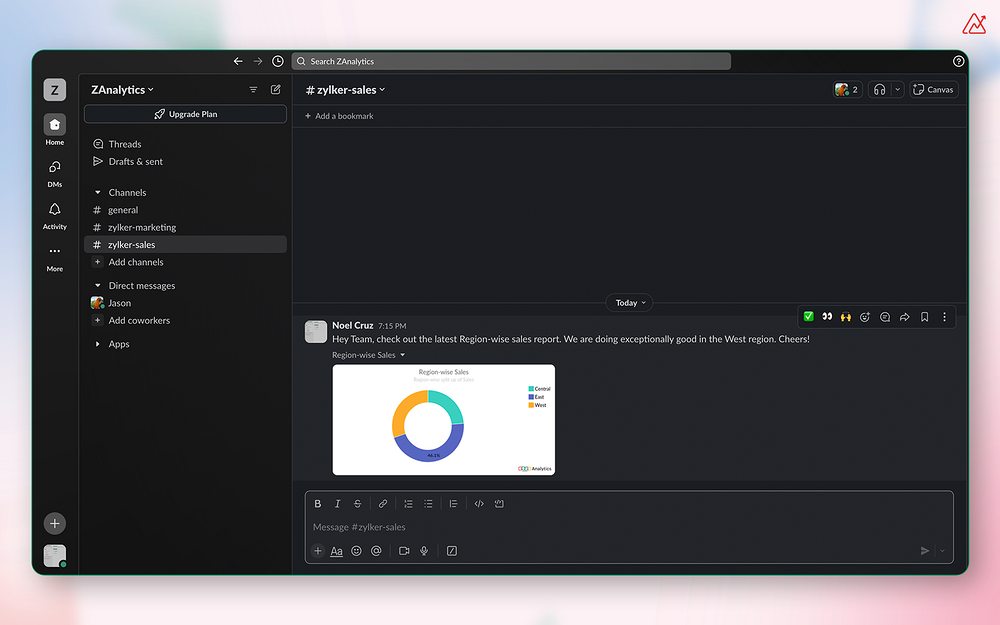Open Noel Cruz's name link
Viewport: 1000px width, 625px height.
pos(353,325)
